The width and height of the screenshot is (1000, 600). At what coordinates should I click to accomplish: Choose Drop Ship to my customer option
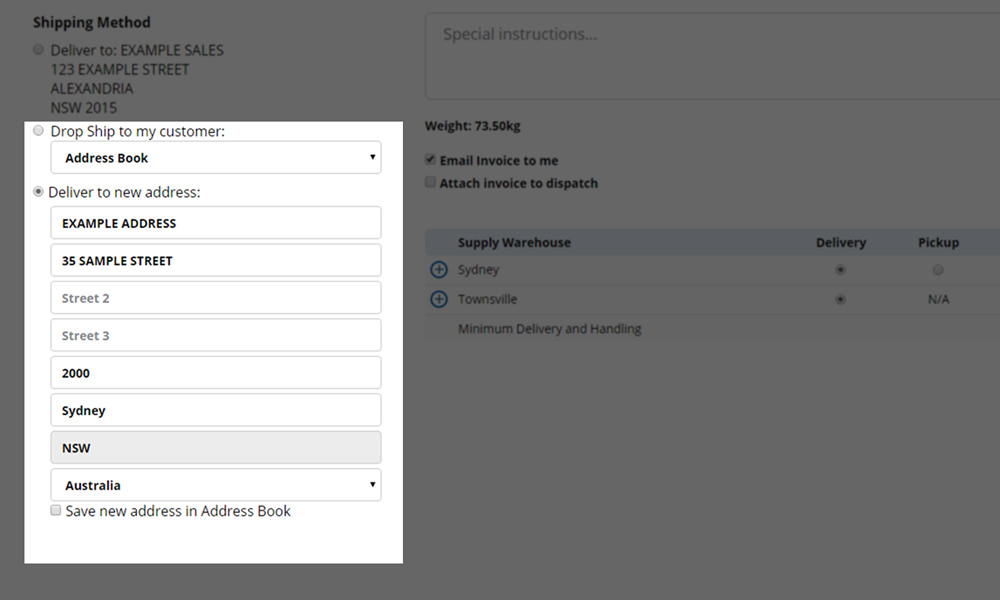(39, 131)
